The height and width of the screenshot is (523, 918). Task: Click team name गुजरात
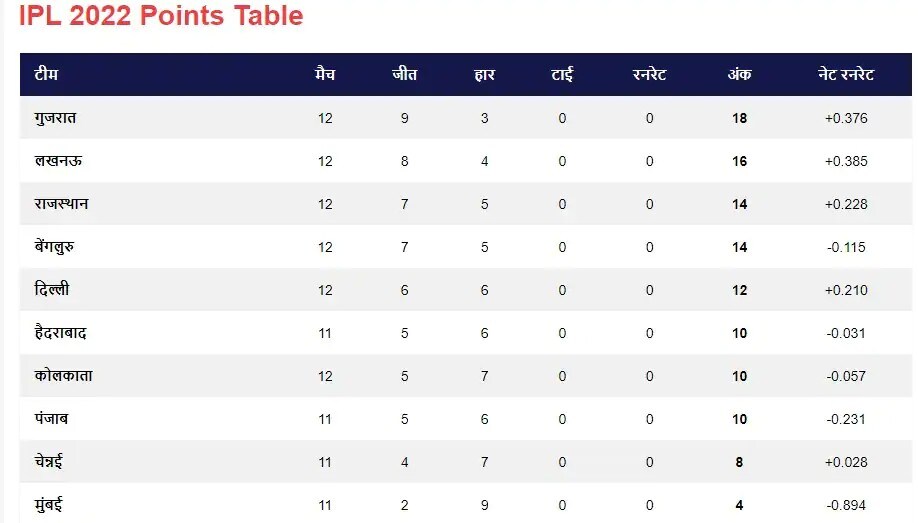(x=55, y=118)
